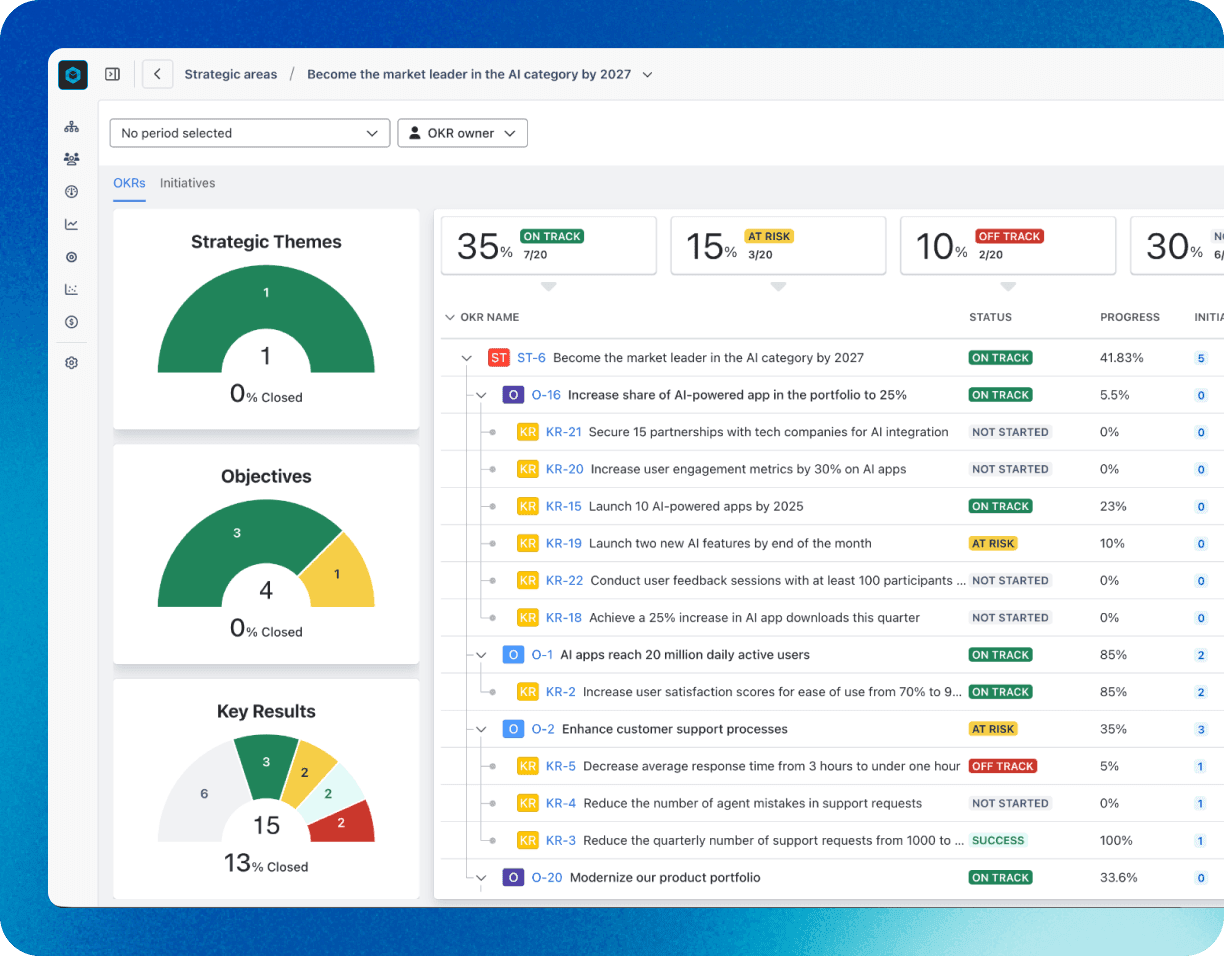Open the KR-3 key result link
This screenshot has height=956, width=1224.
pyautogui.click(x=561, y=840)
